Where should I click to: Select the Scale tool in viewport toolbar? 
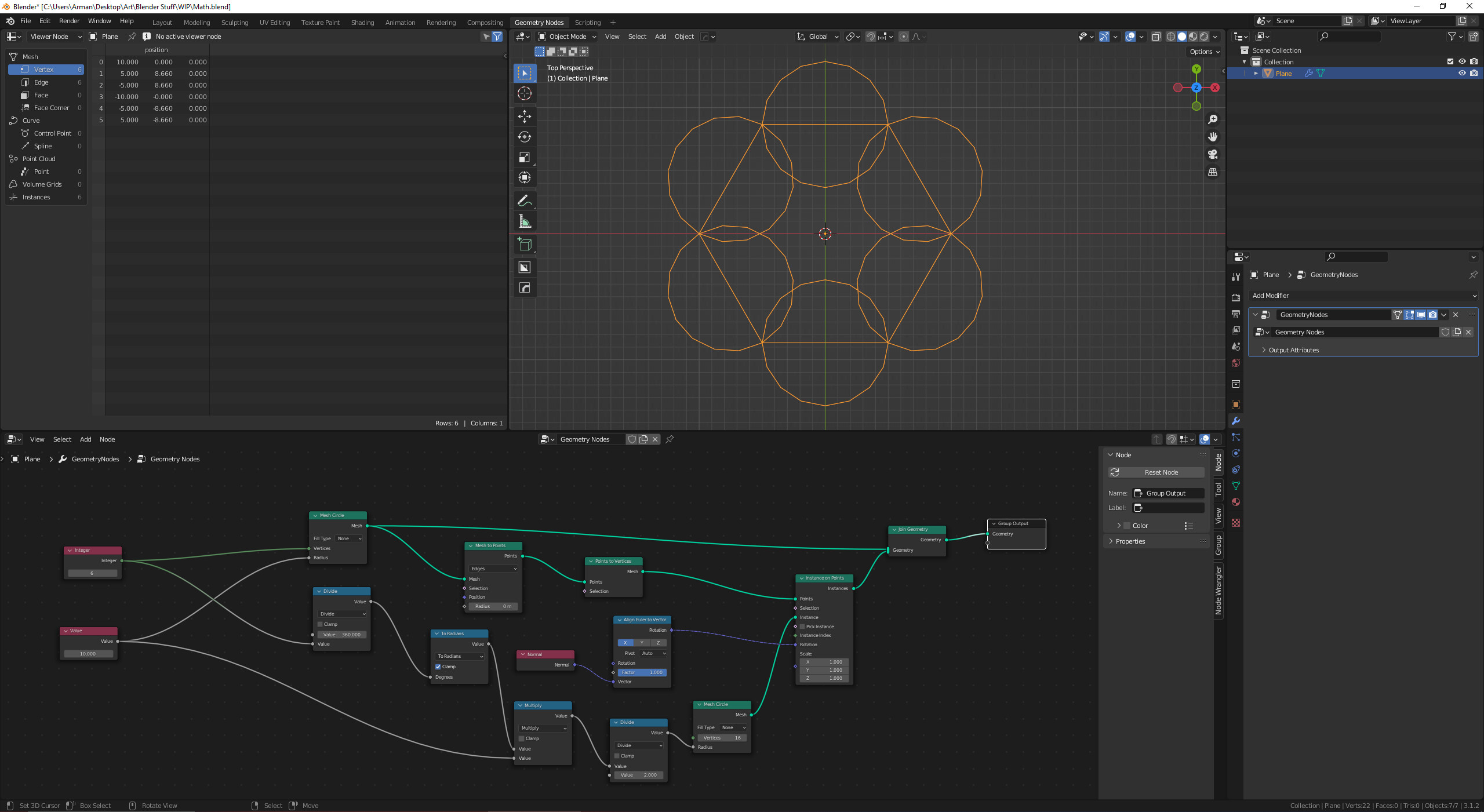coord(525,157)
